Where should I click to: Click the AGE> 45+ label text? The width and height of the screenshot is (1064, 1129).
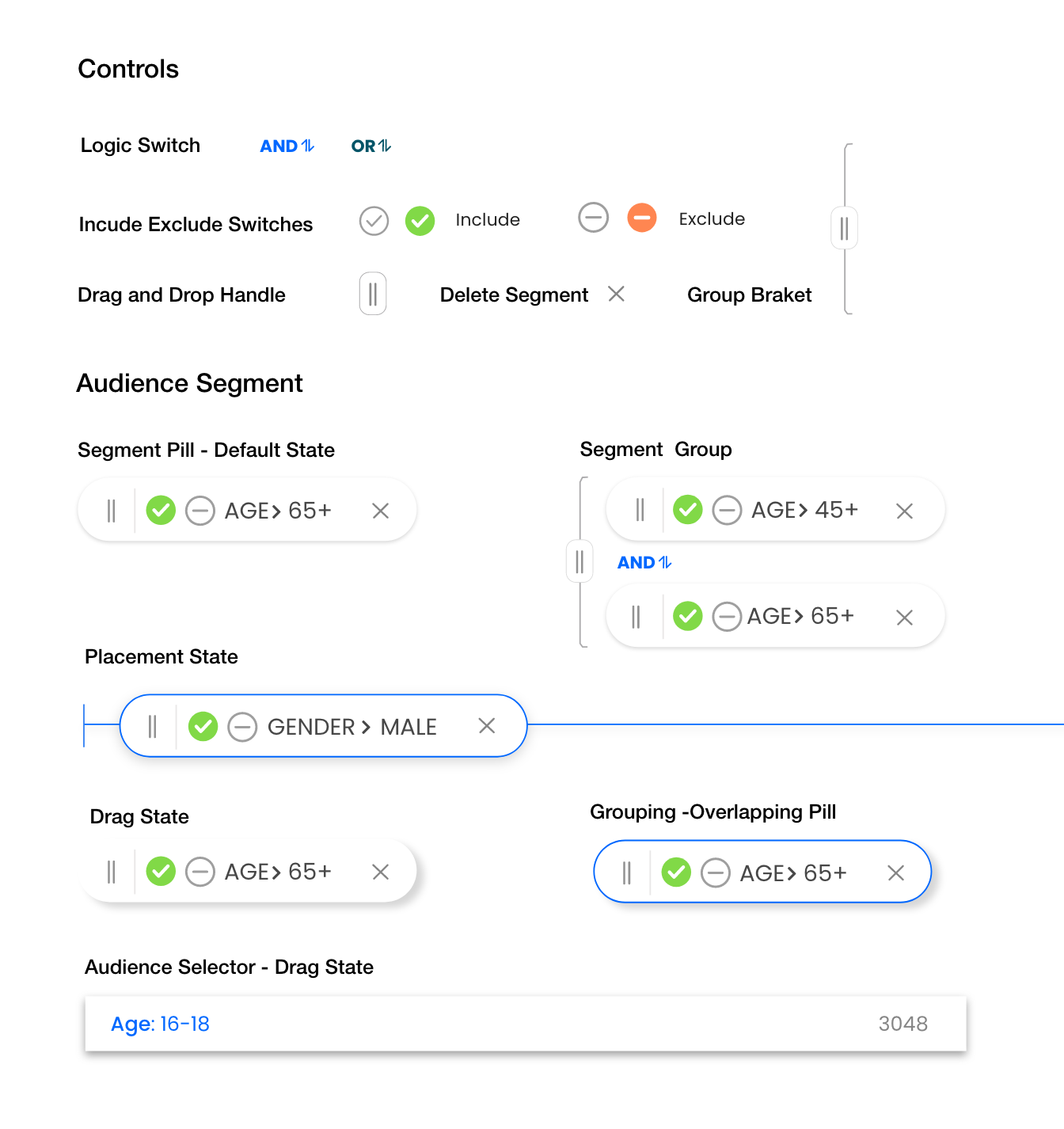pos(804,510)
